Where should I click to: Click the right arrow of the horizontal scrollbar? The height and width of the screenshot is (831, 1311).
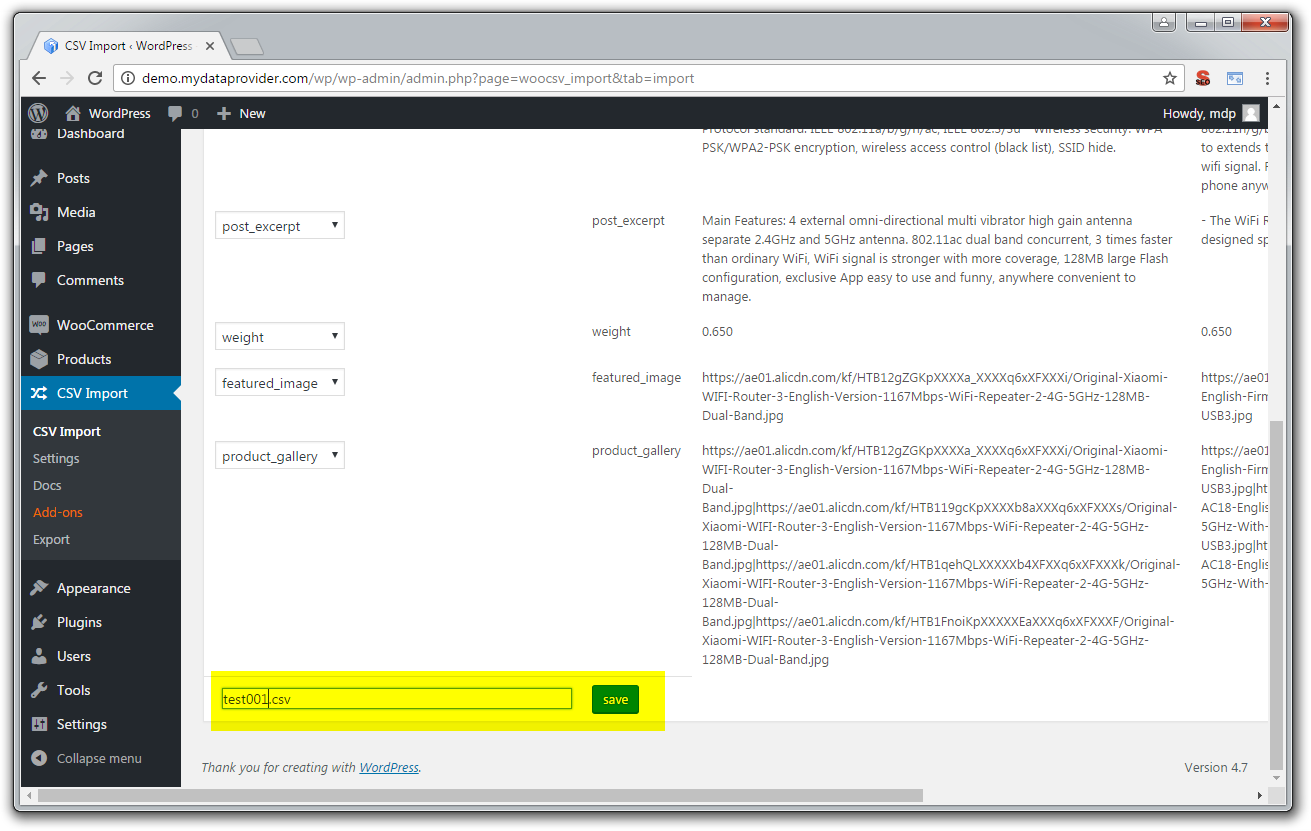(1259, 796)
